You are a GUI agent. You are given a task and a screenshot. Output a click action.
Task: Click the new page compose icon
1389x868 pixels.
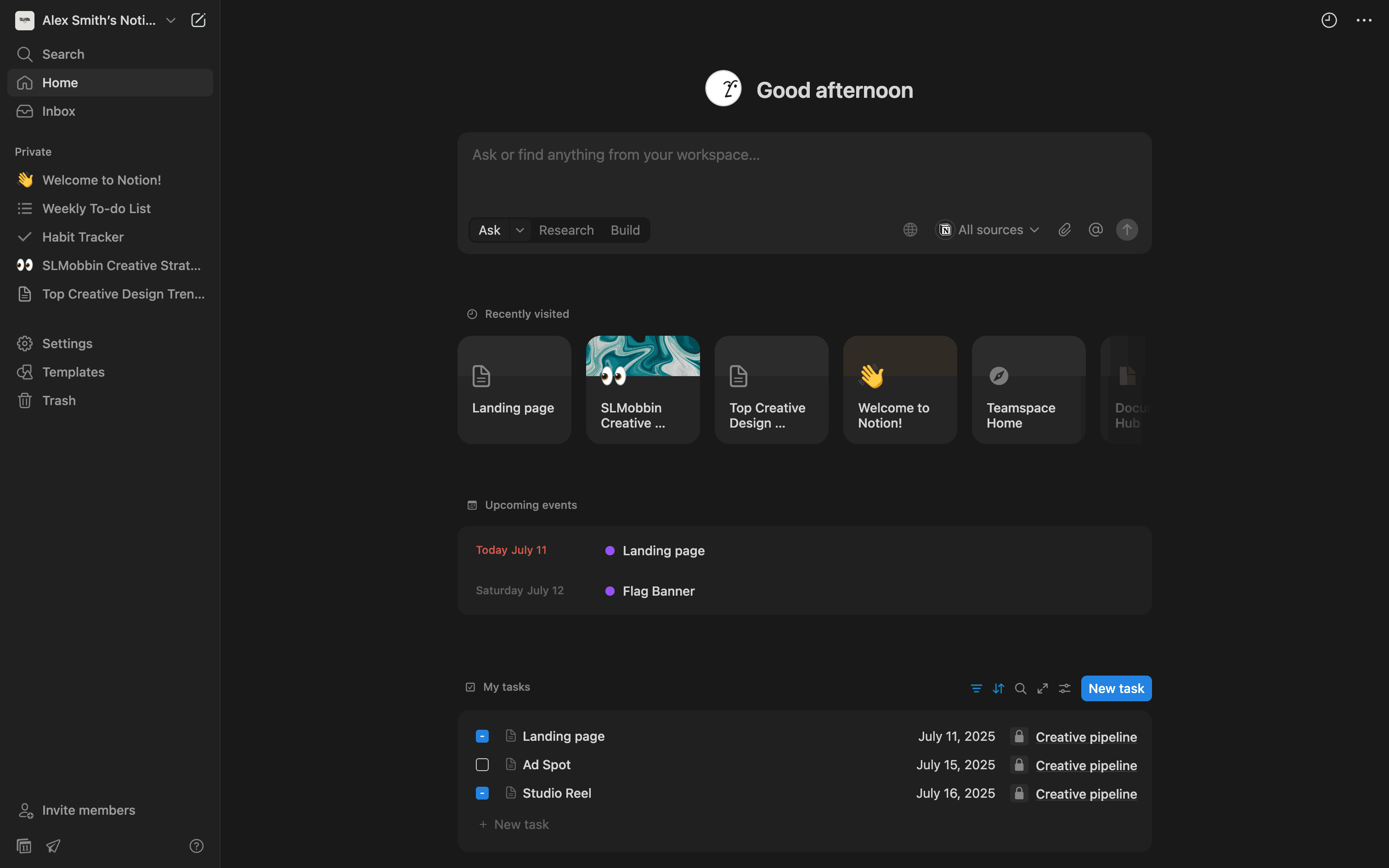pos(198,21)
